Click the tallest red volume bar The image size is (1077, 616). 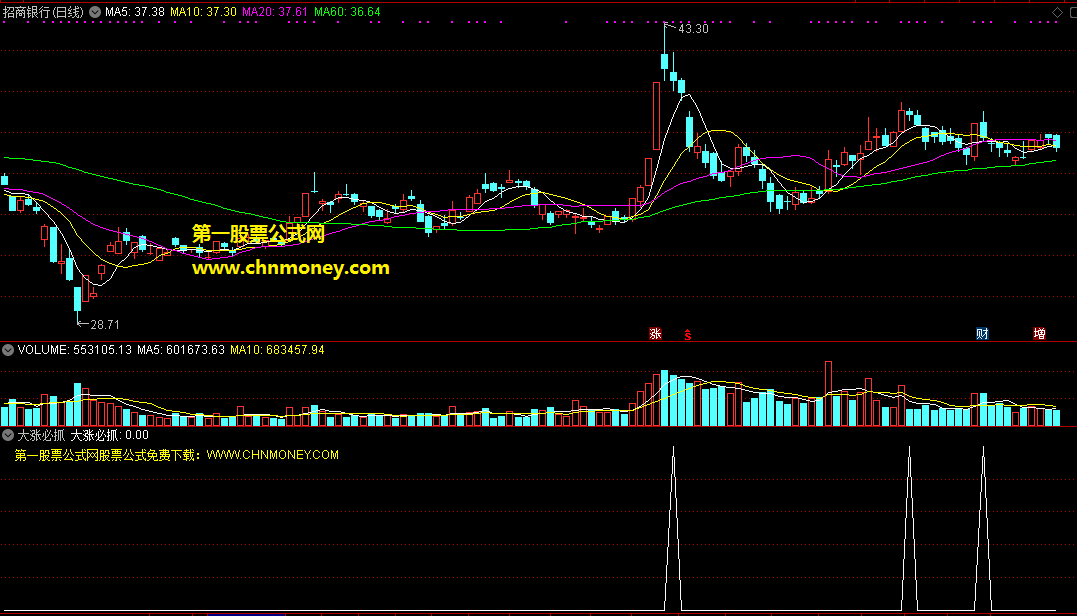[828, 393]
